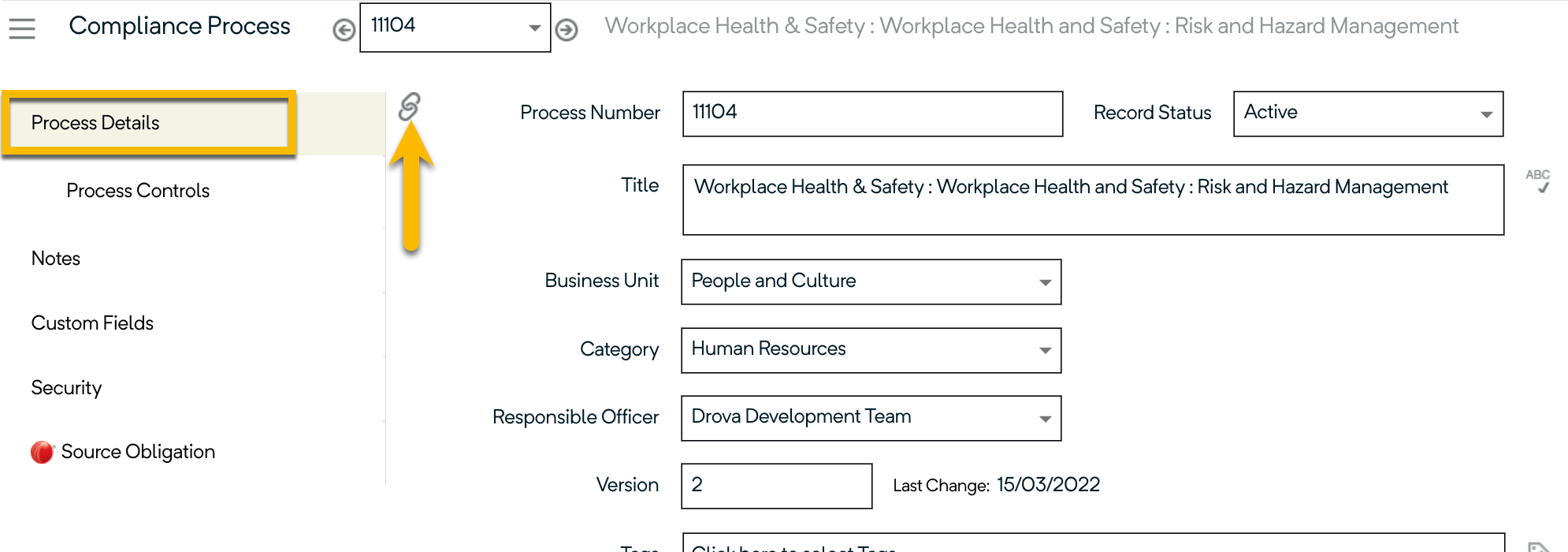
Task: Click the chain link icon
Action: (409, 106)
